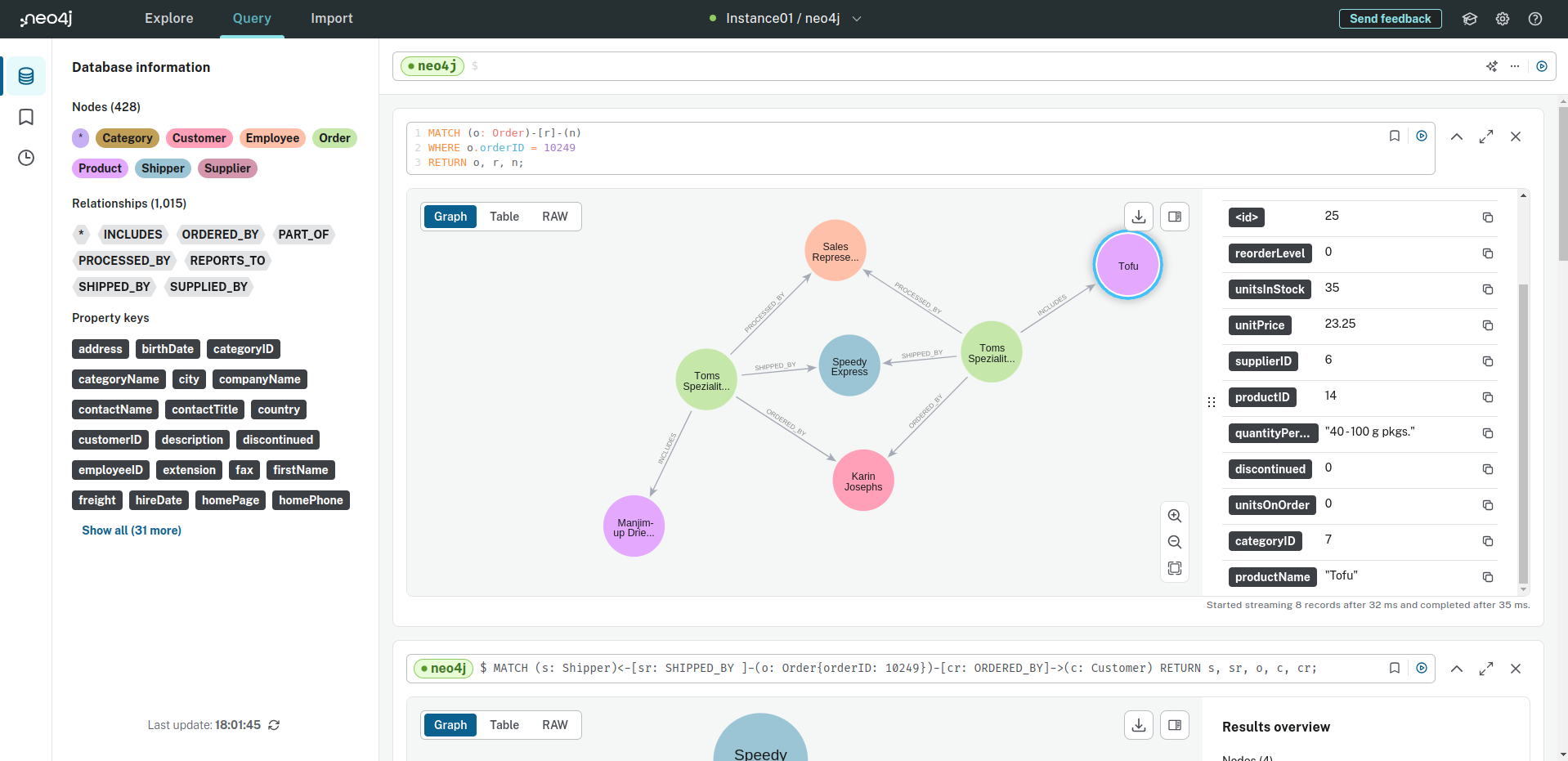The image size is (1568, 761).
Task: Select RAW view in first result
Action: (x=555, y=217)
